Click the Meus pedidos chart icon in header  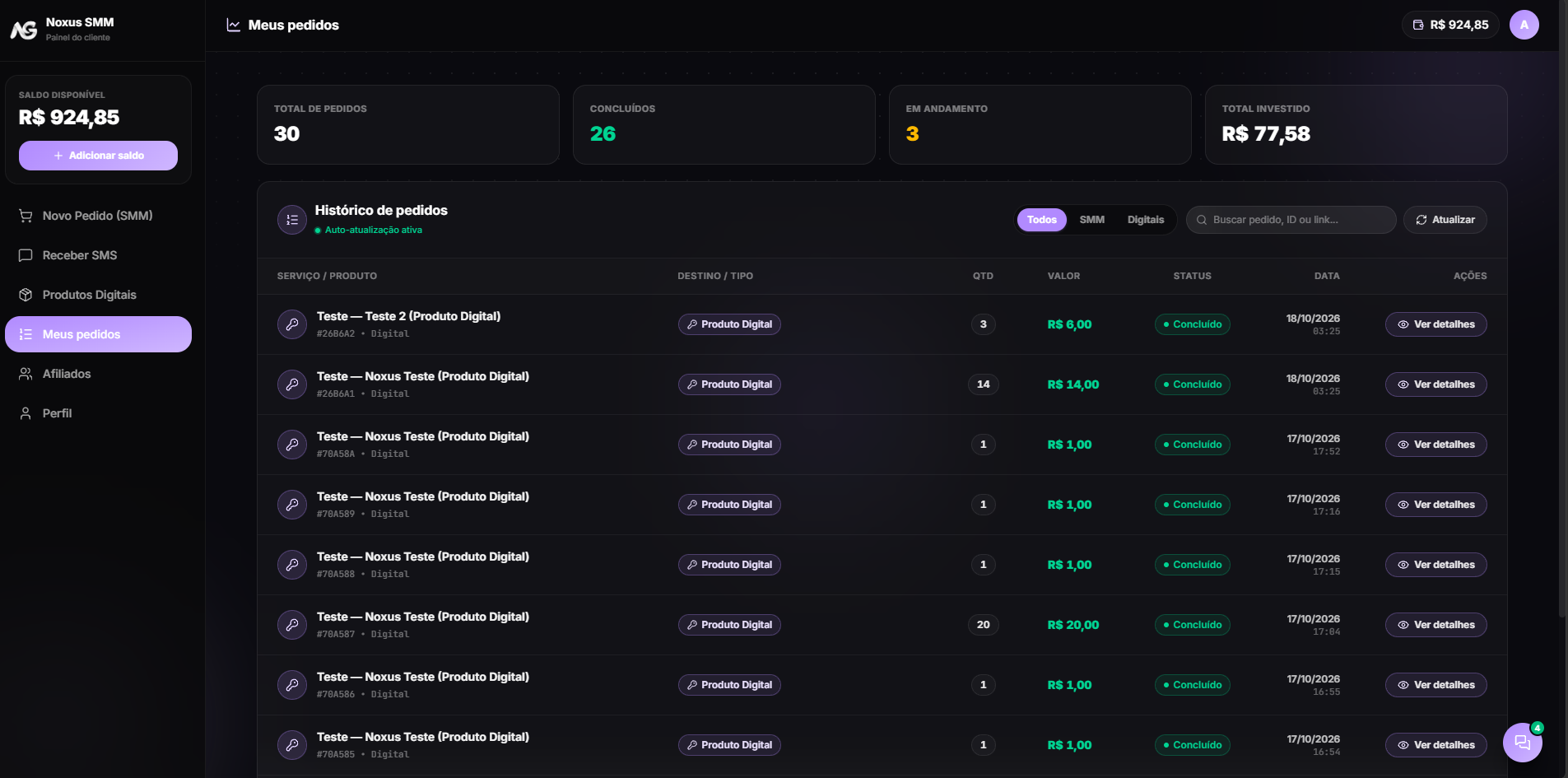pyautogui.click(x=234, y=26)
